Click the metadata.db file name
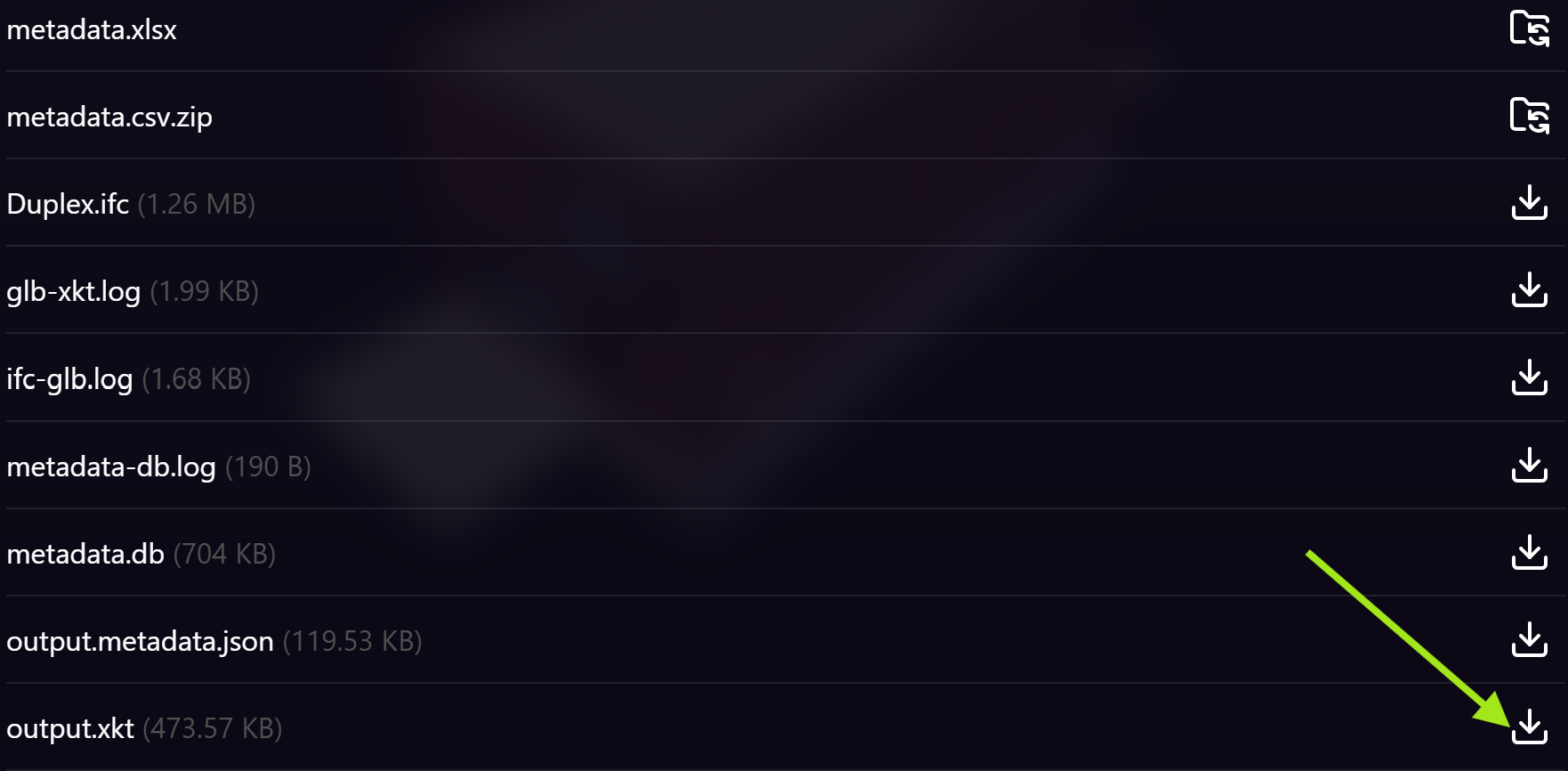 pyautogui.click(x=85, y=555)
